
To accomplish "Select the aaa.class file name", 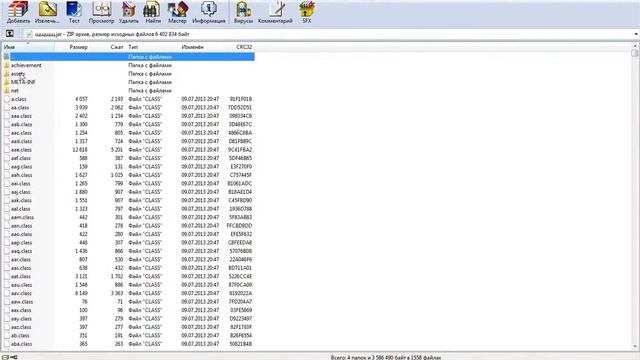I will tap(21, 116).
